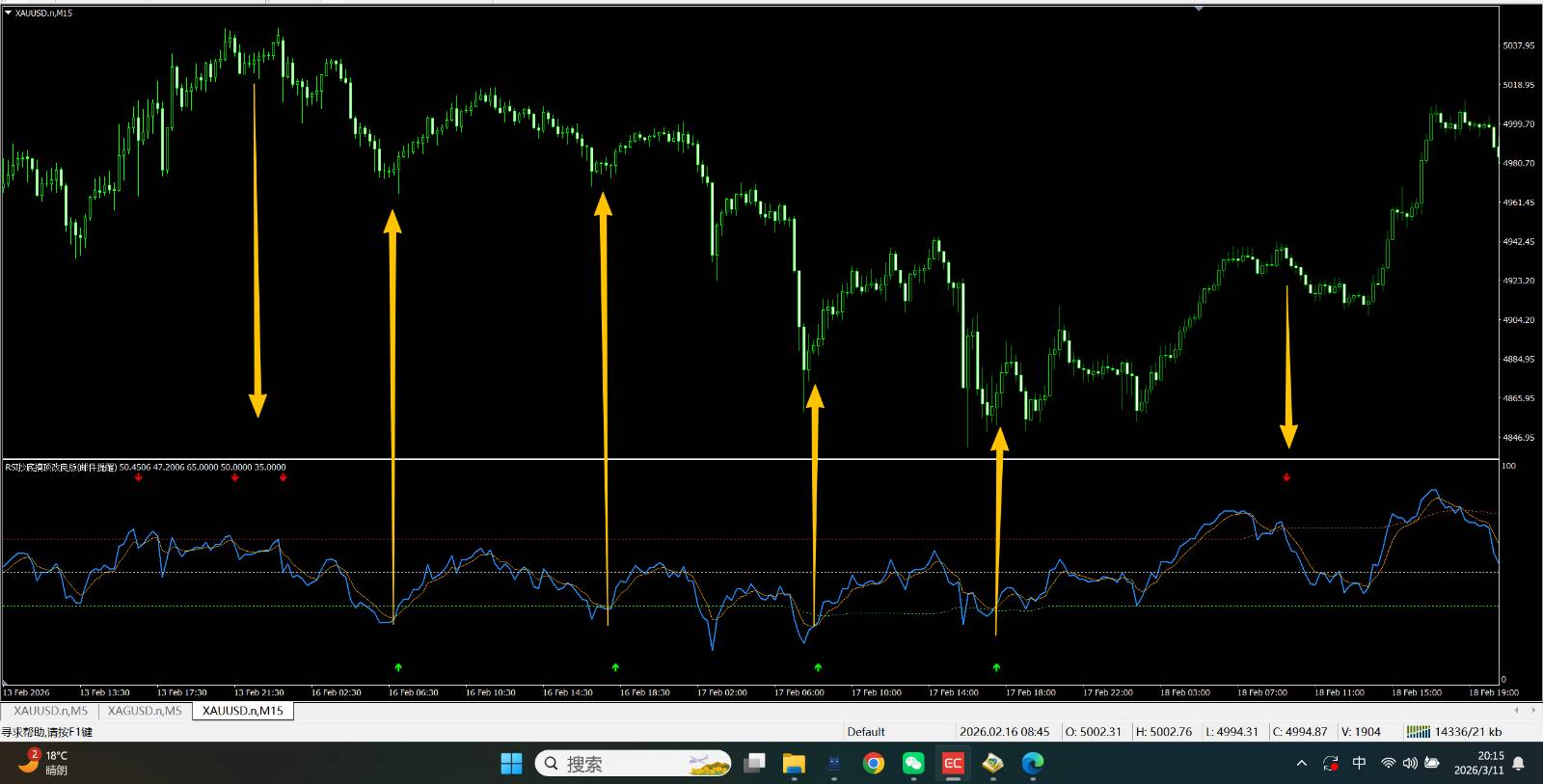This screenshot has height=784, width=1543.
Task: Click the leftmost red sell signal arrow
Action: pos(139,477)
